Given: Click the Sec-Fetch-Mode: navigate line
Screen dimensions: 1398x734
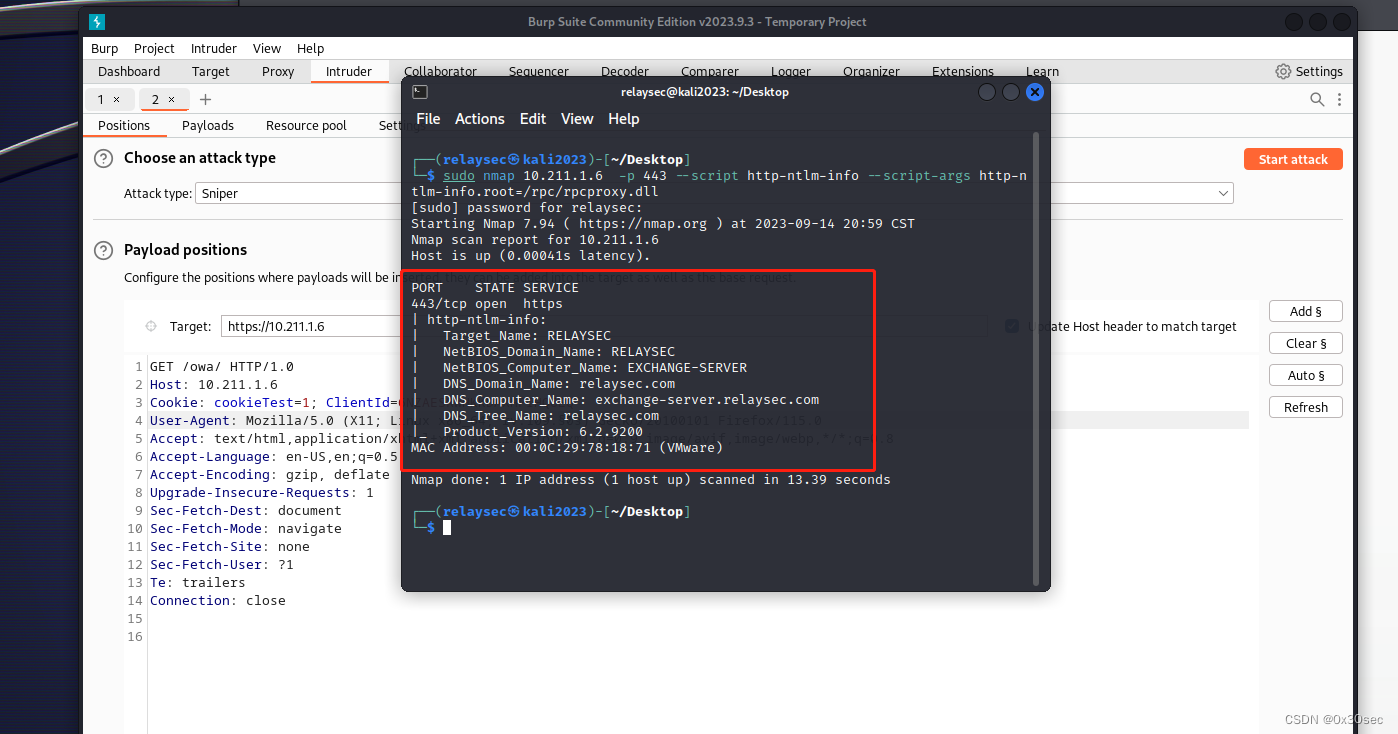Looking at the screenshot, I should (x=246, y=528).
